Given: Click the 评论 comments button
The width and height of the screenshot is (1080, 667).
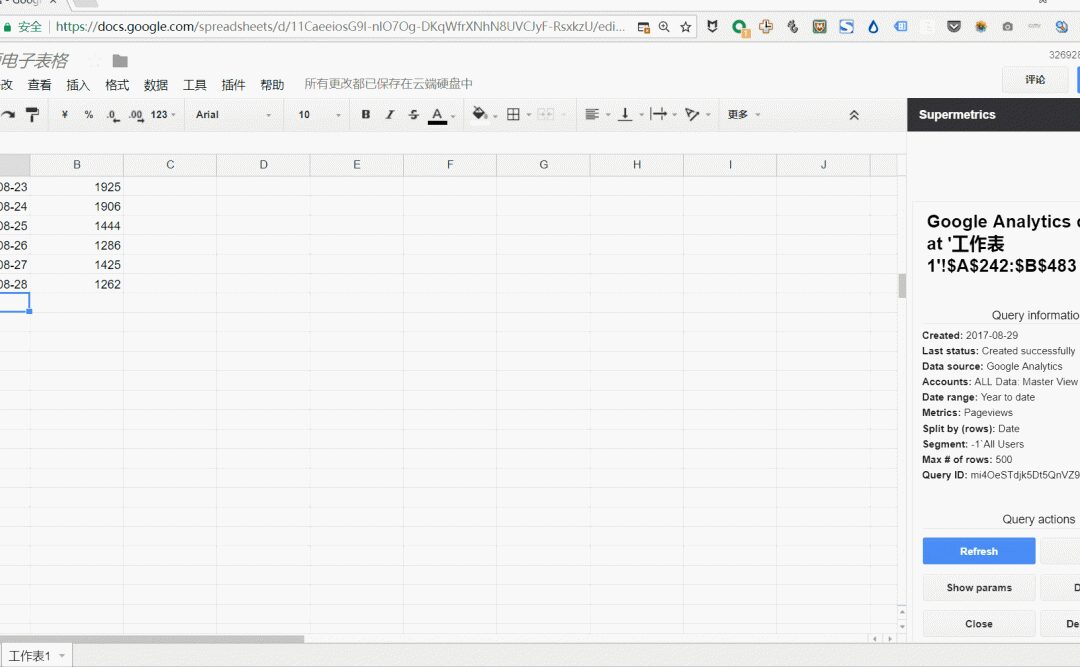Looking at the screenshot, I should [x=1035, y=79].
